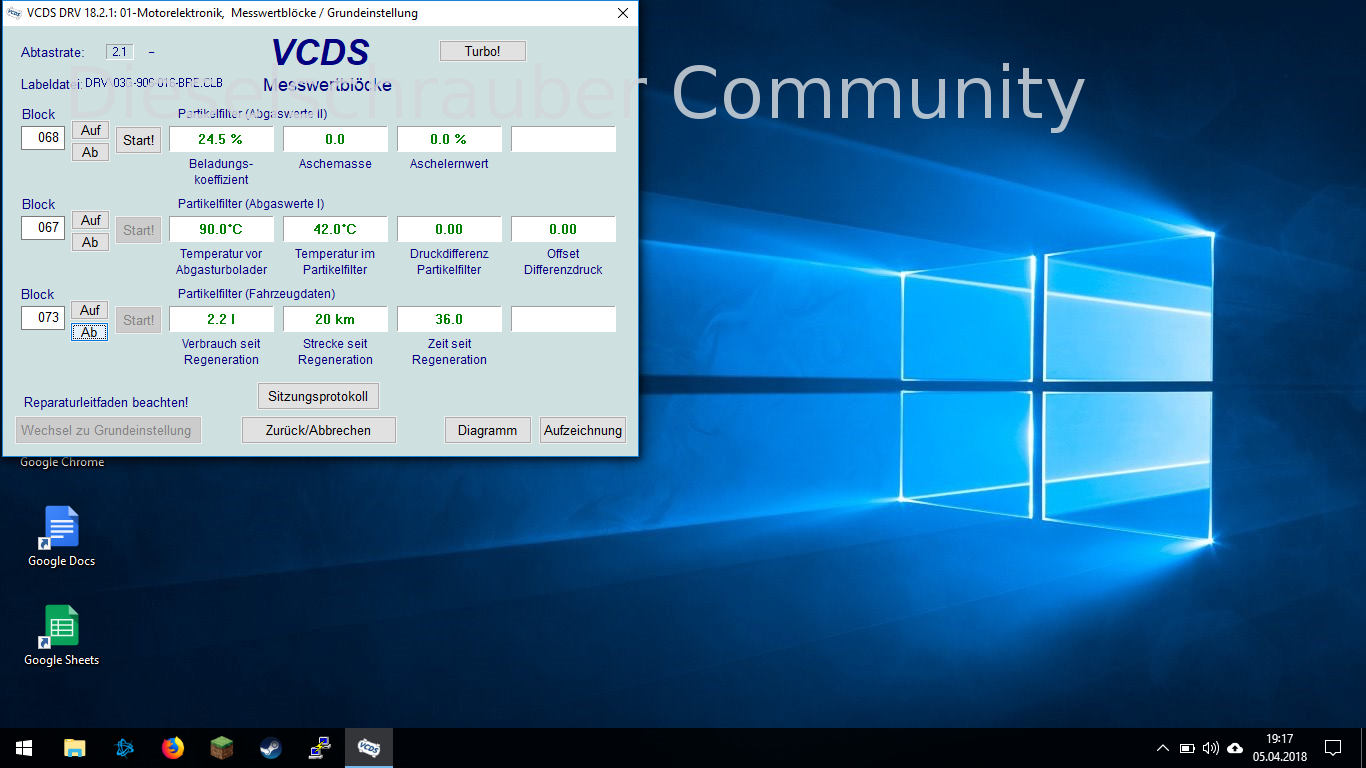The width and height of the screenshot is (1366, 768).
Task: Open Firefox from the taskbar
Action: point(173,748)
